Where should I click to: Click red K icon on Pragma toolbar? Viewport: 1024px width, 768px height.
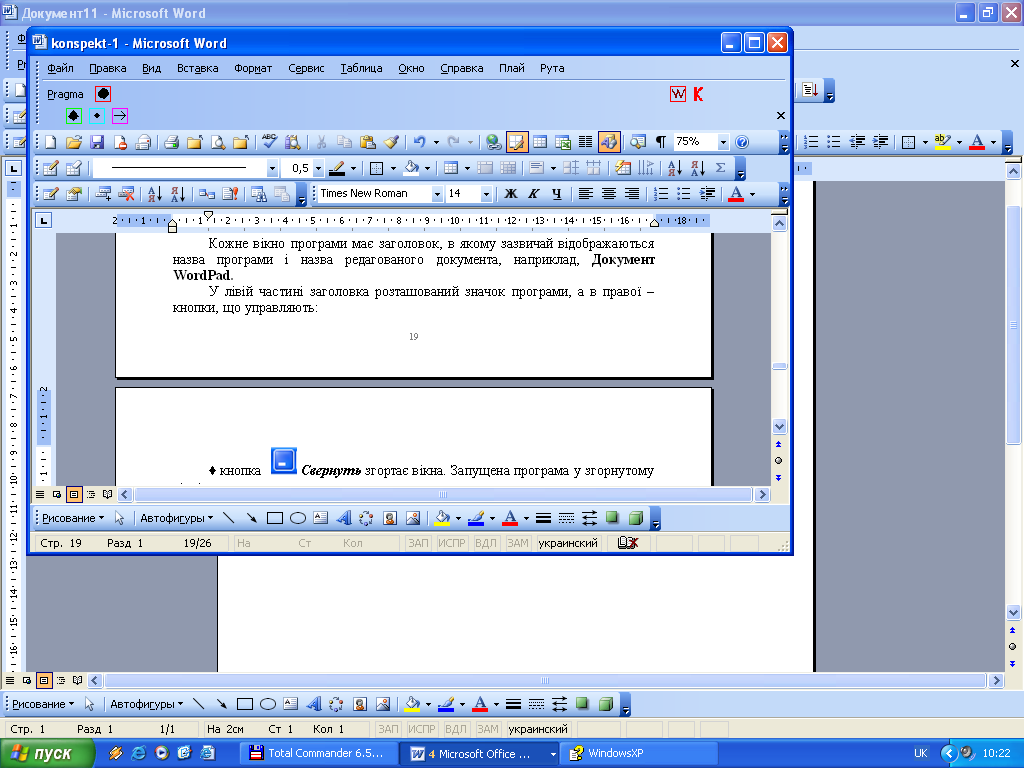[698, 94]
